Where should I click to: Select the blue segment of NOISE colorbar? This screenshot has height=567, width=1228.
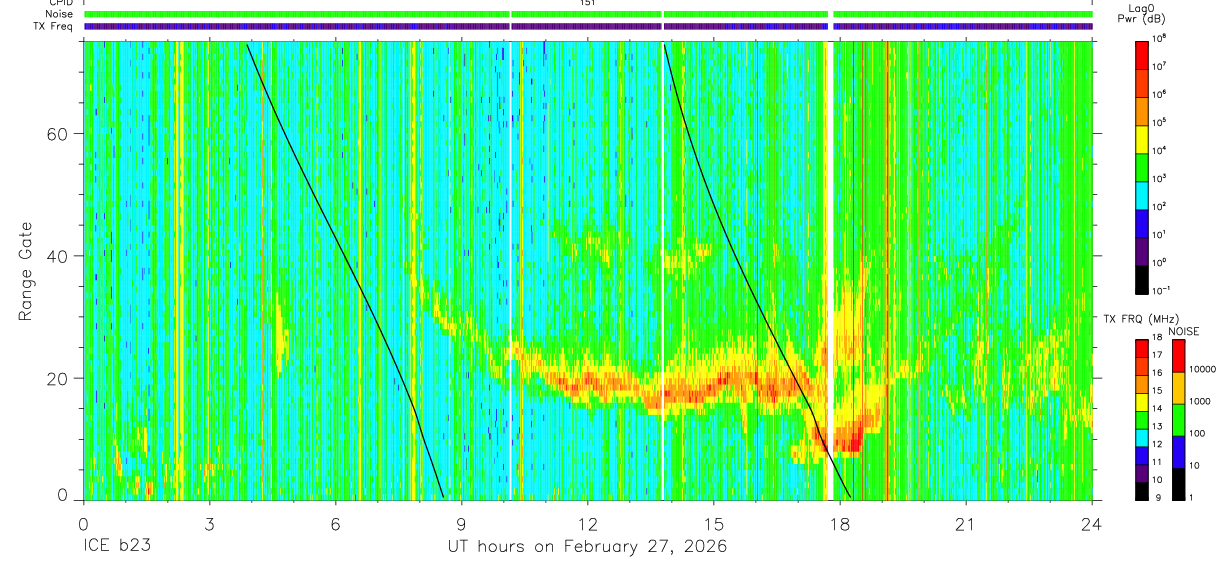[x=1179, y=451]
